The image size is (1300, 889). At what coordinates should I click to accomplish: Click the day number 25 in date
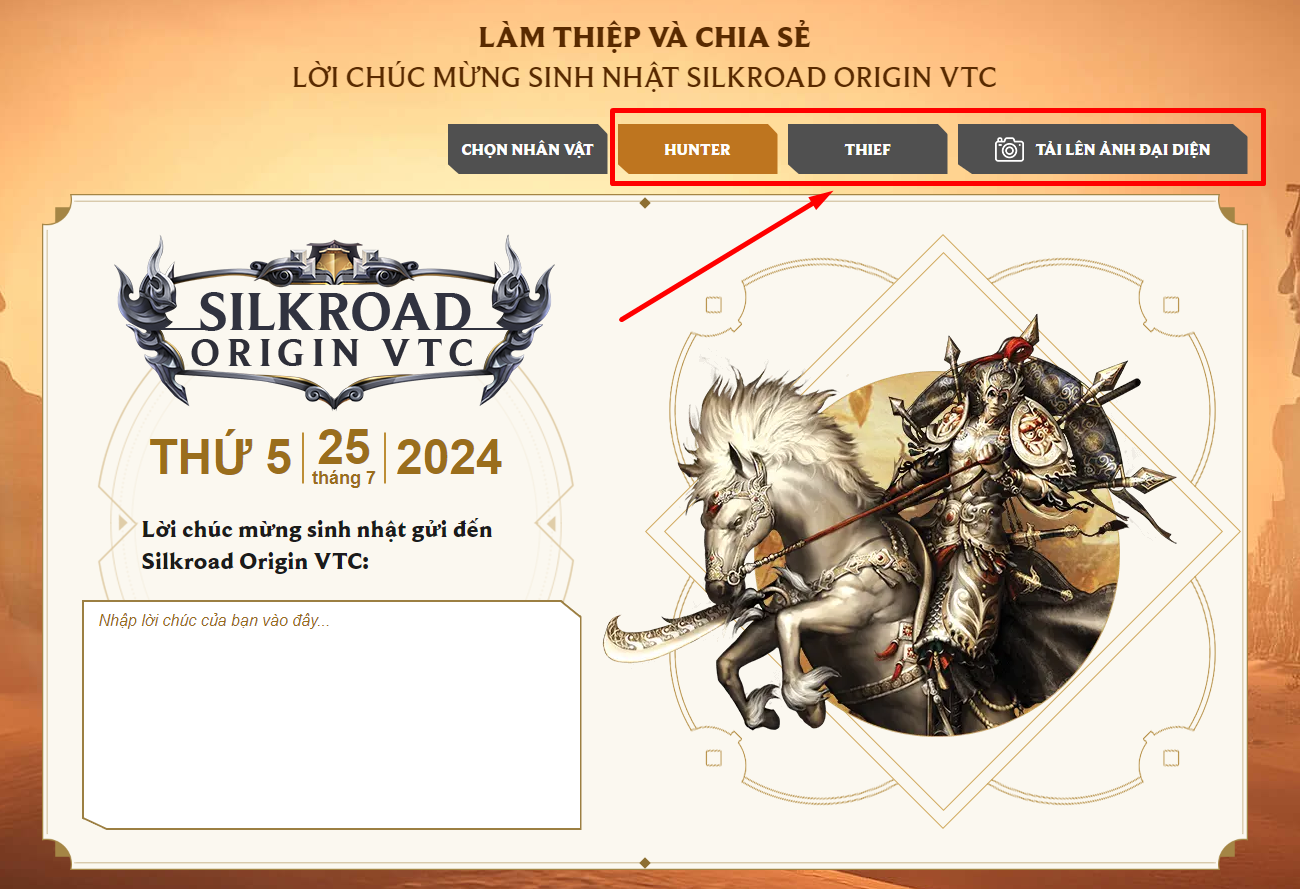click(344, 447)
